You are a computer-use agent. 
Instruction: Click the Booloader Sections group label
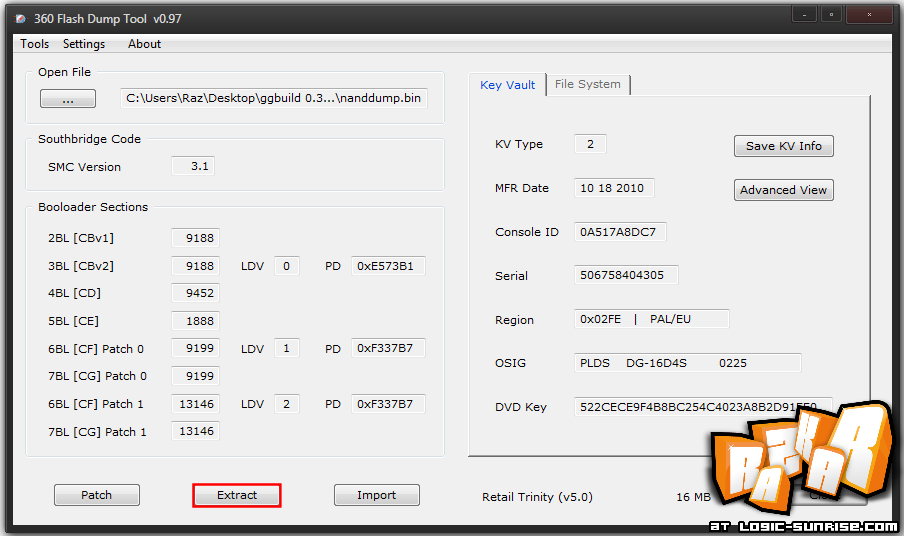click(93, 207)
